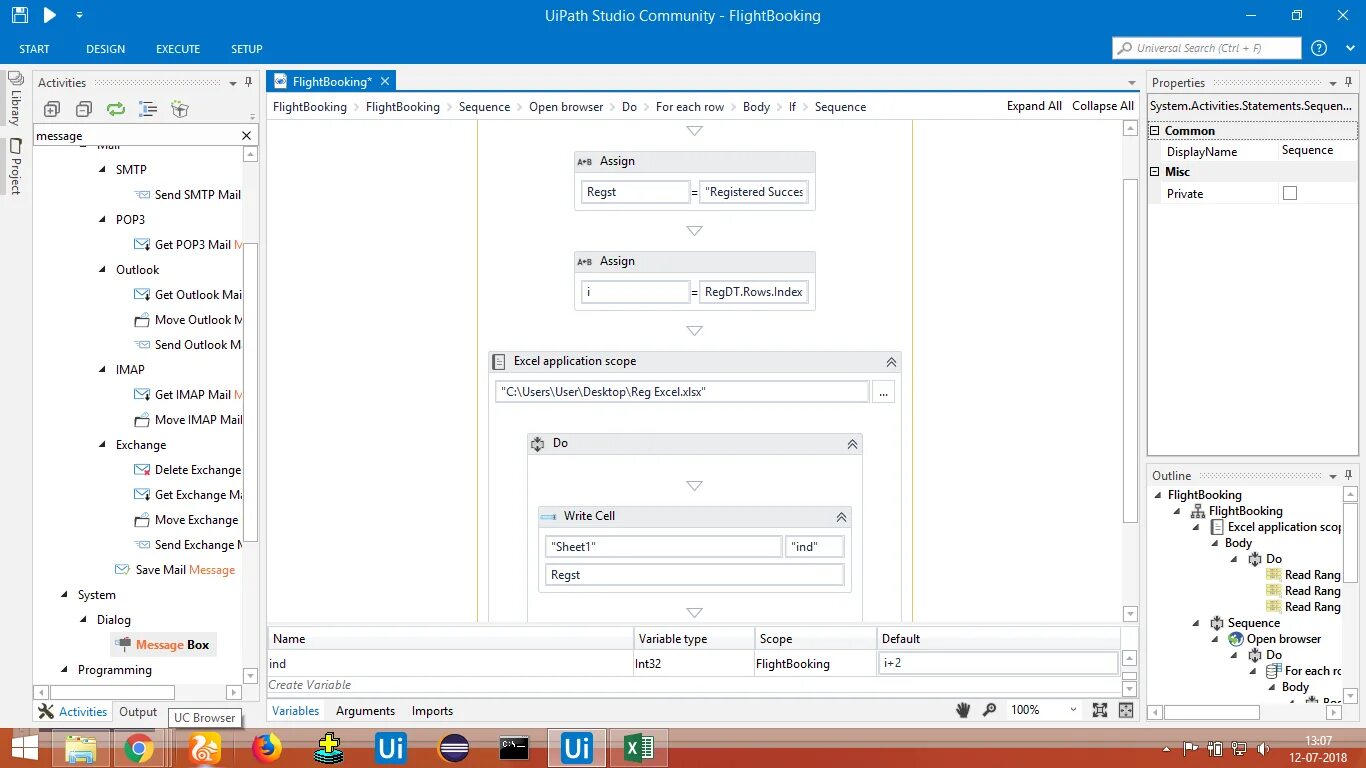Open Manage Packages box icon
1366x768 pixels.
(180, 109)
